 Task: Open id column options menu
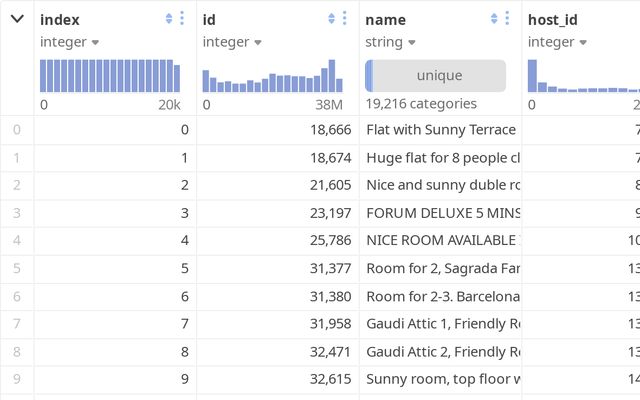(x=344, y=18)
